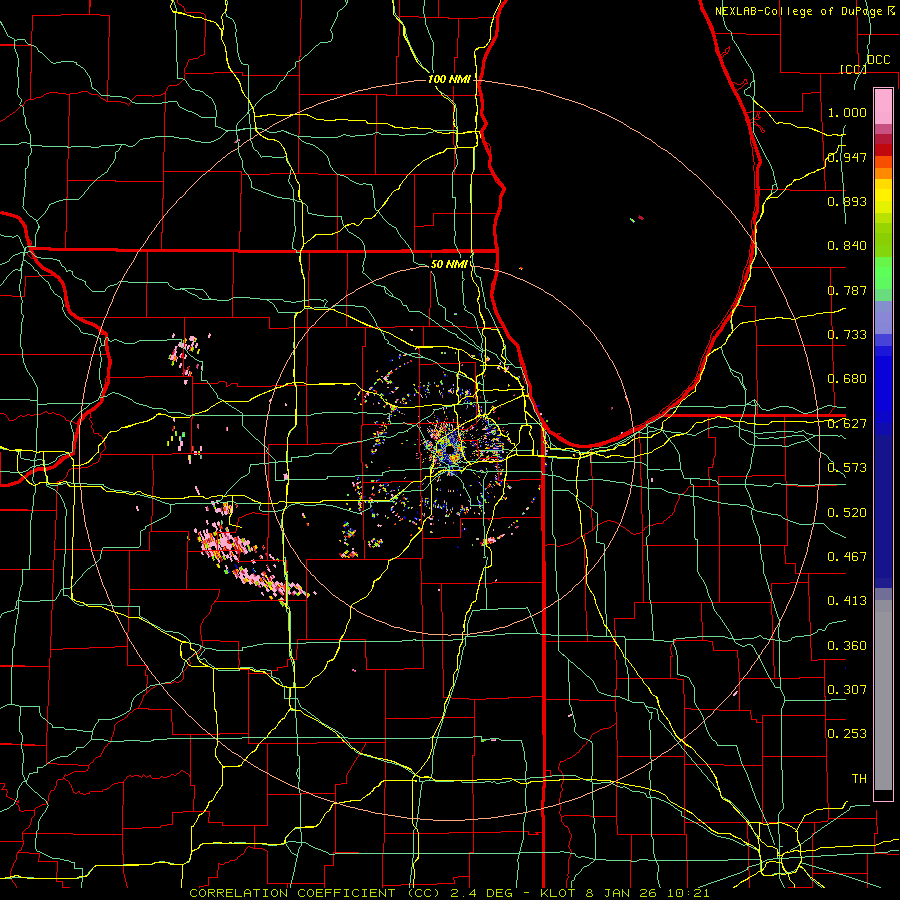The width and height of the screenshot is (900, 900).
Task: Select the 0.520 scale value
Action: pyautogui.click(x=847, y=513)
